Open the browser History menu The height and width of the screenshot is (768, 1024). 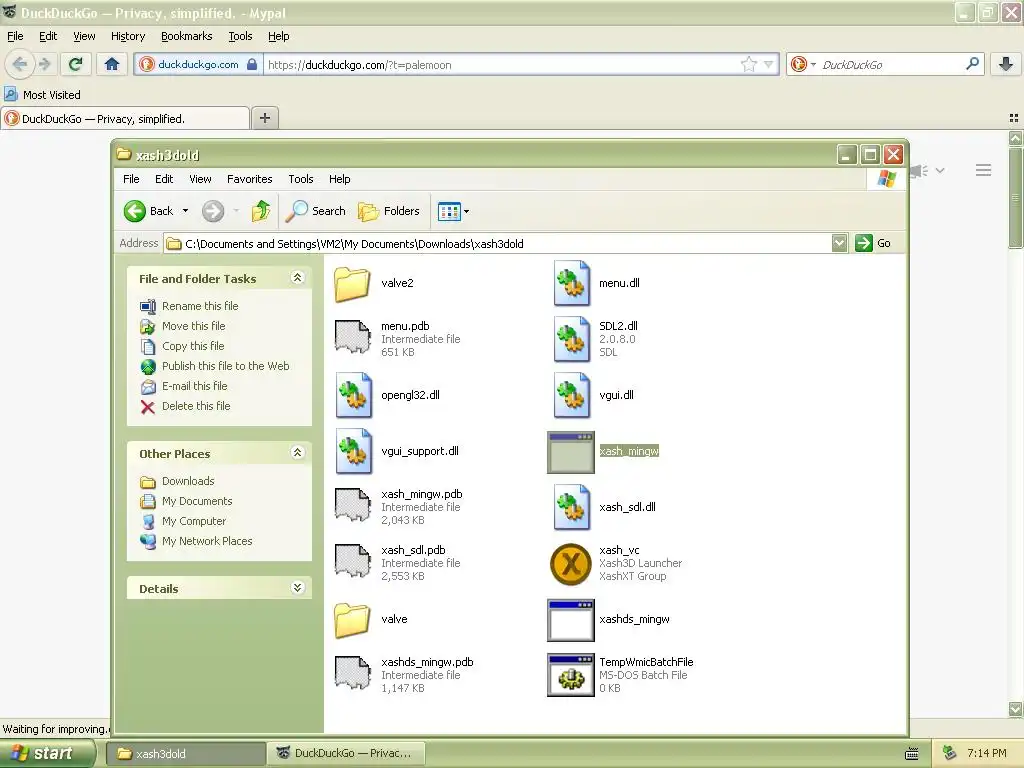127,36
